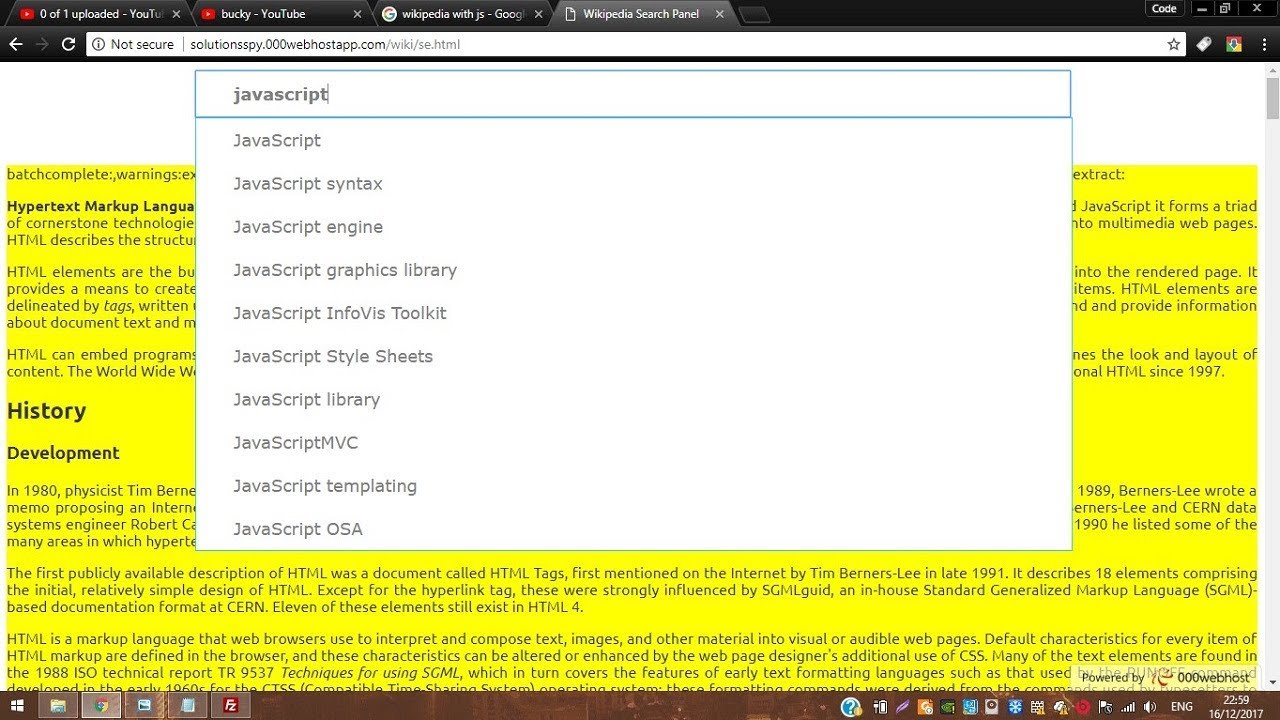
Task: Open the Windows Start button
Action: [19, 706]
